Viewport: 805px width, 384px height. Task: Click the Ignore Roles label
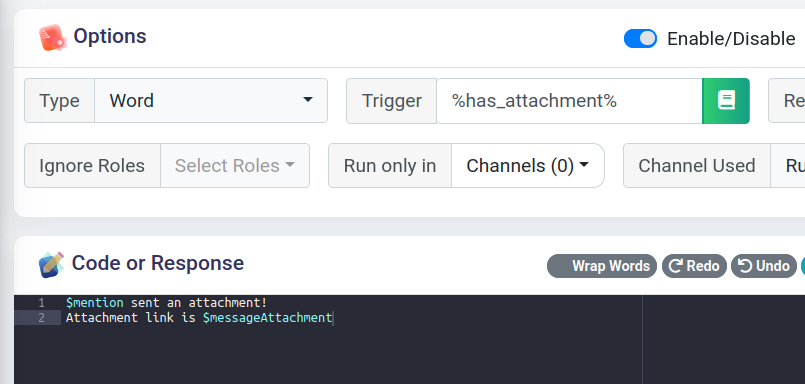(92, 166)
